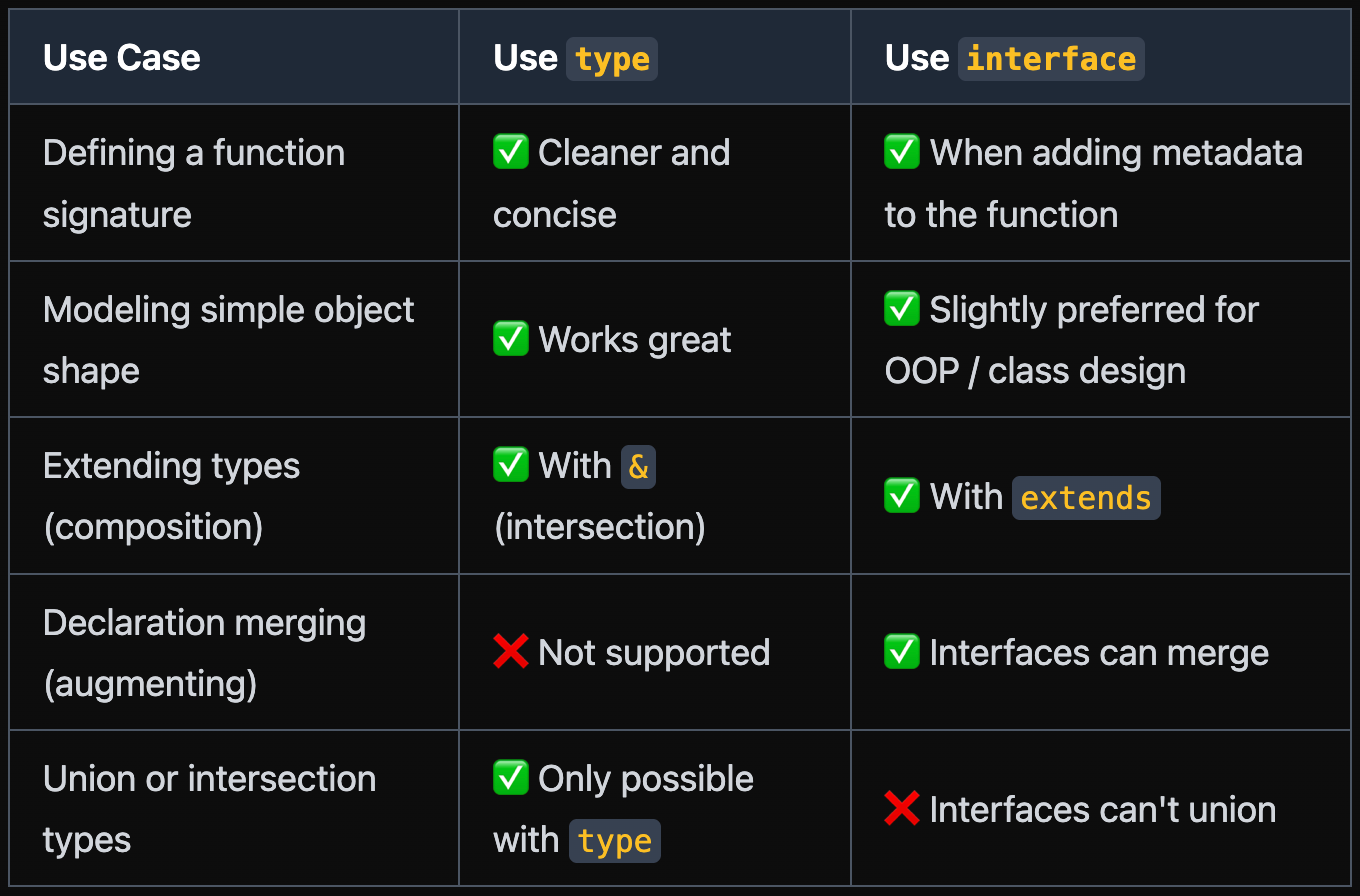Click the 'Declaration merging (augmenting)' cell
Image resolution: width=1360 pixels, height=896 pixels.
[234, 652]
